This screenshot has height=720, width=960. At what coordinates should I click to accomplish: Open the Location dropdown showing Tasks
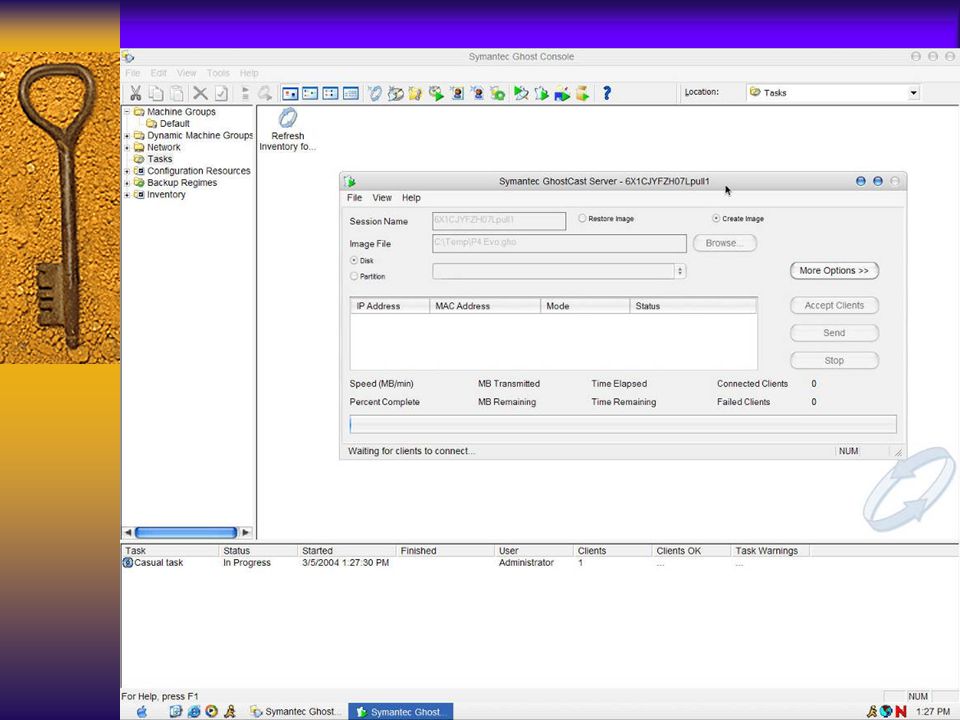pyautogui.click(x=913, y=93)
